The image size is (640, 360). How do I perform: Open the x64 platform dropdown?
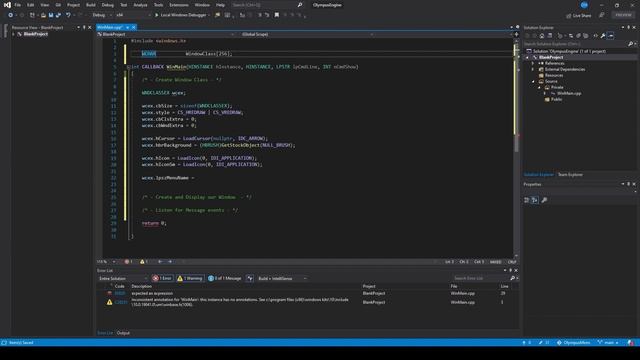(133, 15)
